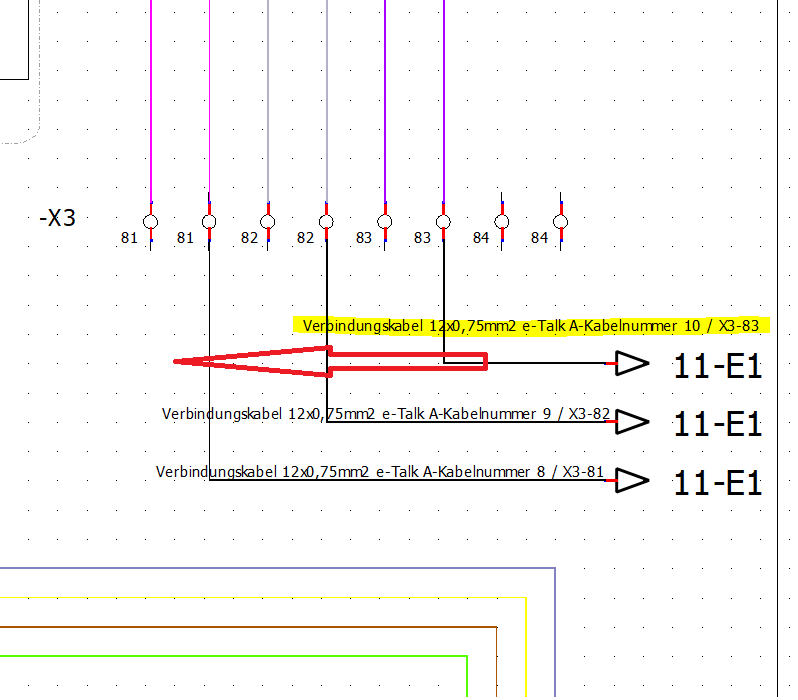Click the yellow highlighted Kabelnummer 10 label
The height and width of the screenshot is (700, 798).
coord(531,326)
